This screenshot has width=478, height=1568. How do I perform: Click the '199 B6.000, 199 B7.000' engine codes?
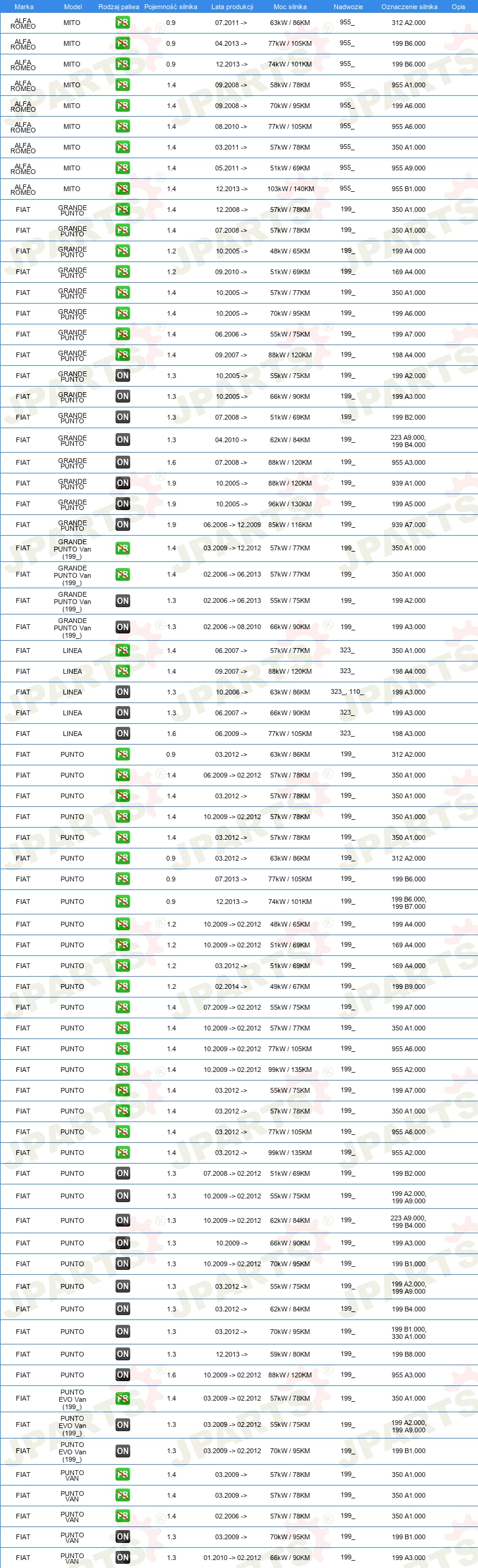pyautogui.click(x=408, y=903)
